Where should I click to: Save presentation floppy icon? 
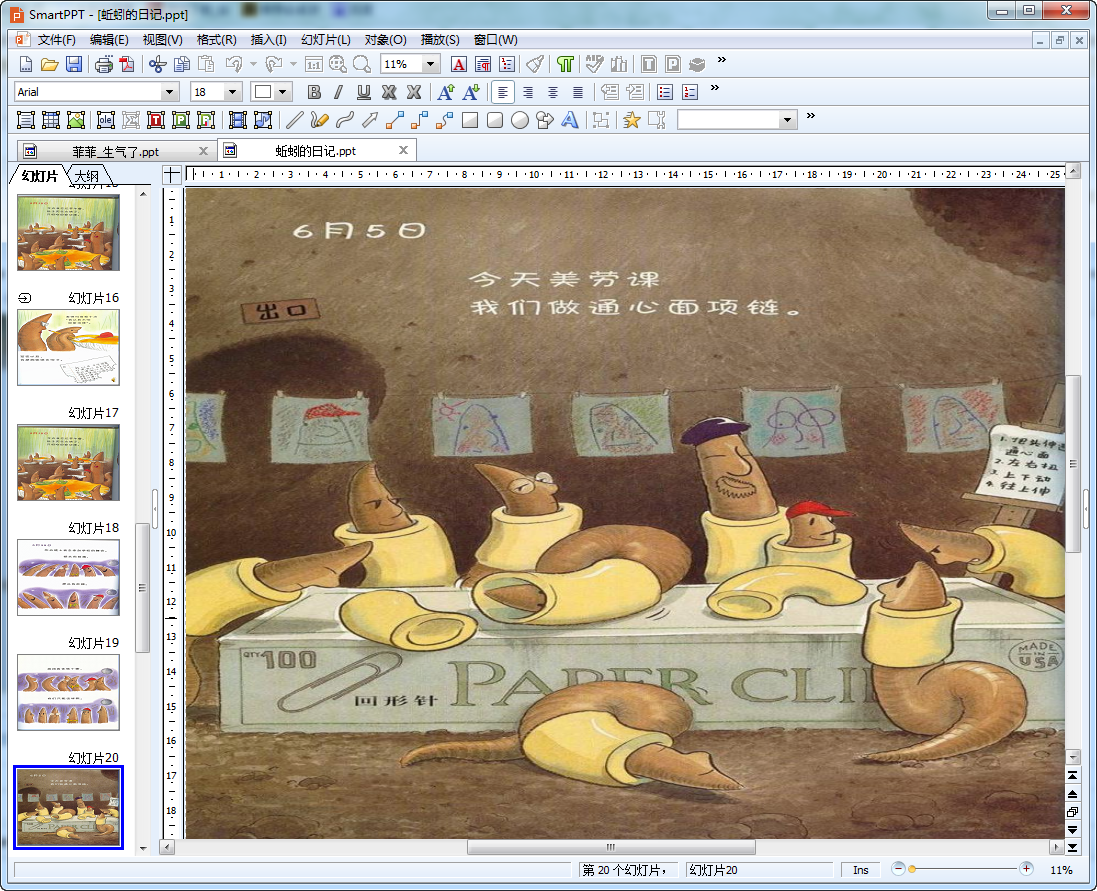pyautogui.click(x=74, y=64)
